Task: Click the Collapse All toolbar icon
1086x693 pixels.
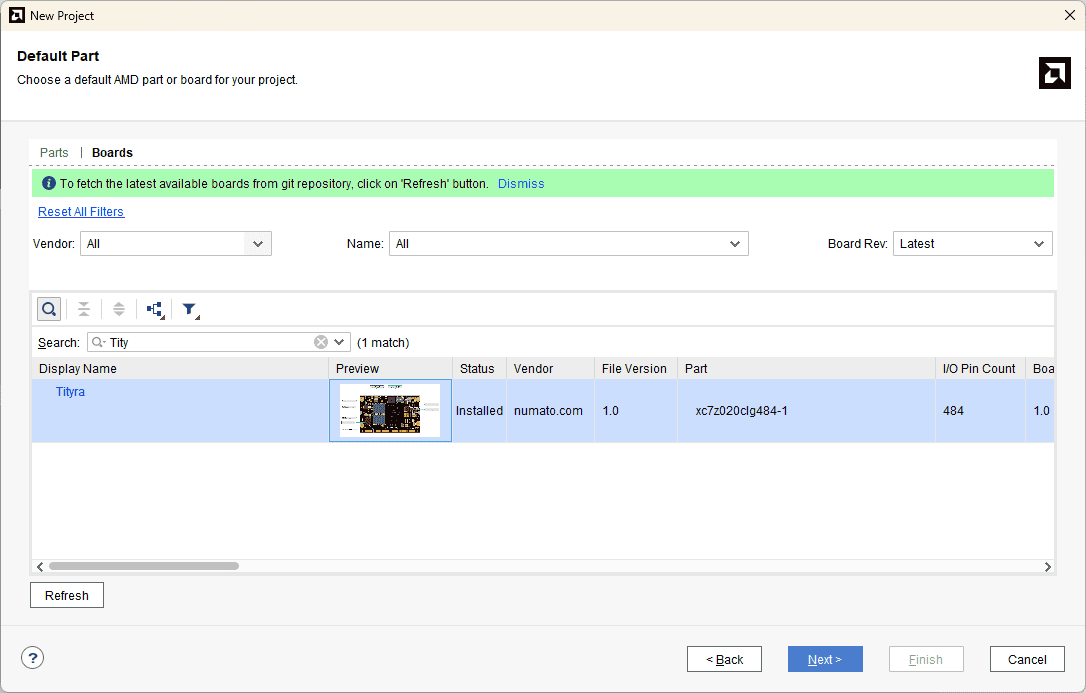Action: point(84,309)
